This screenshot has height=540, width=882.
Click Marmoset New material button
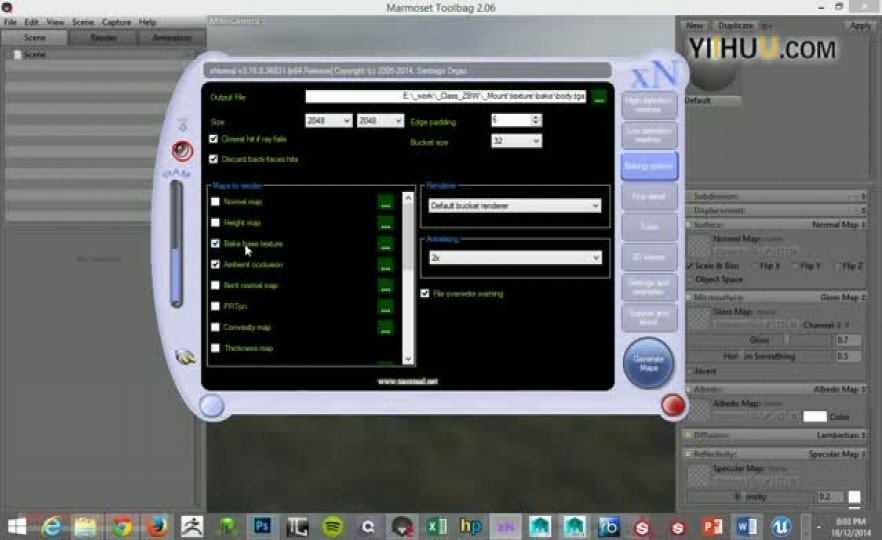[695, 26]
